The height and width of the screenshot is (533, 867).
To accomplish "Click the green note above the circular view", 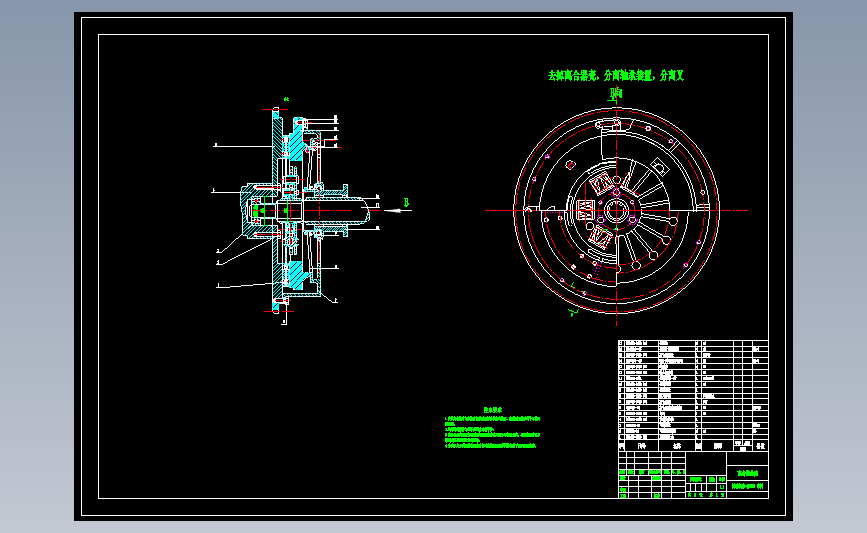I will pos(615,76).
